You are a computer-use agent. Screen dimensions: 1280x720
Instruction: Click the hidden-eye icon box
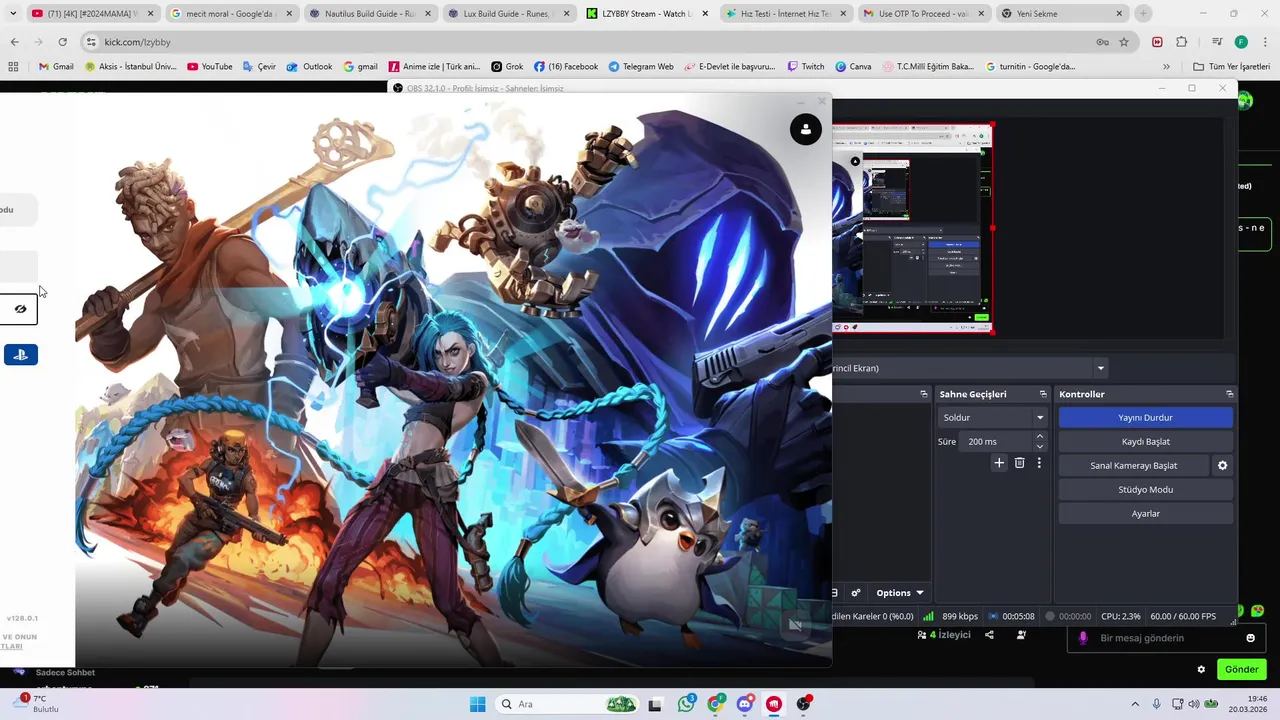tap(19, 309)
